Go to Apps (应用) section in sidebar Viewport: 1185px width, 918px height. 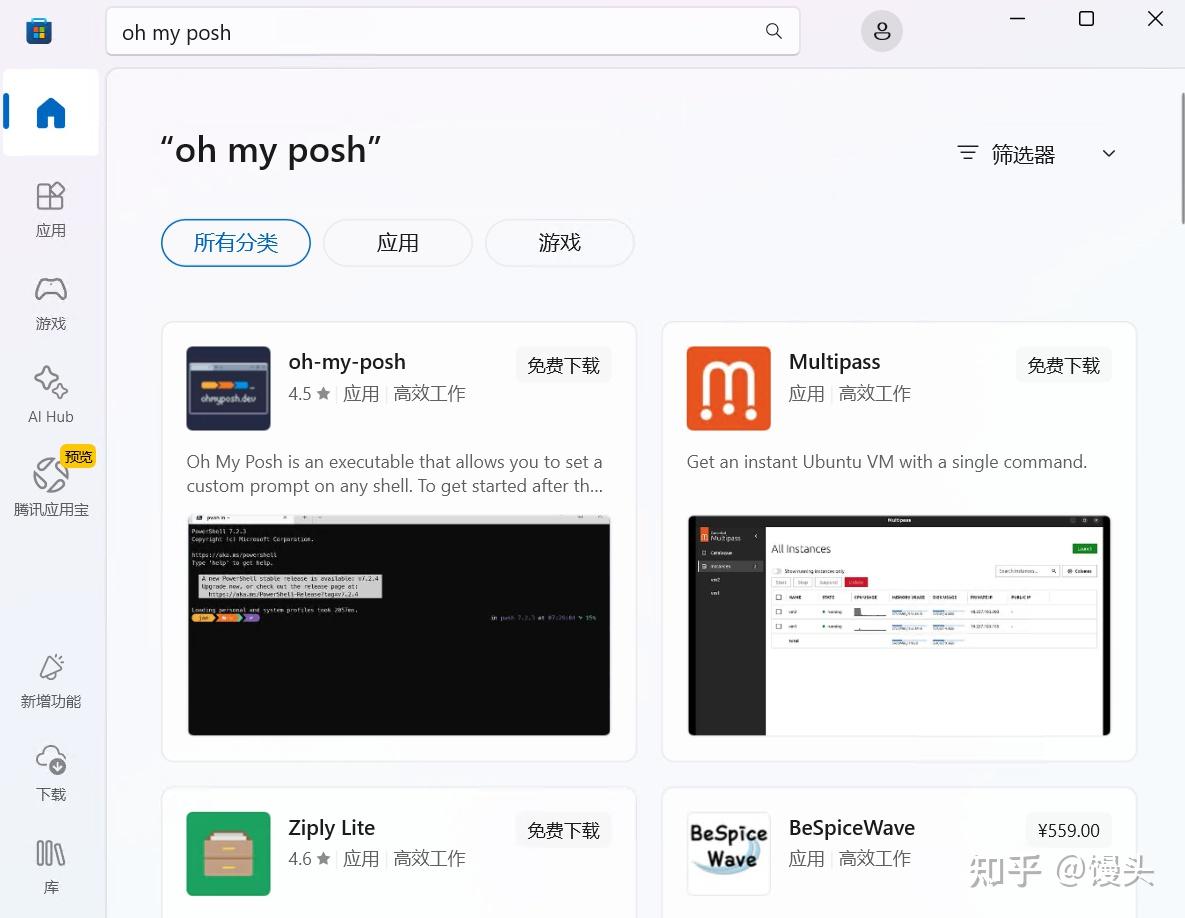(x=51, y=209)
